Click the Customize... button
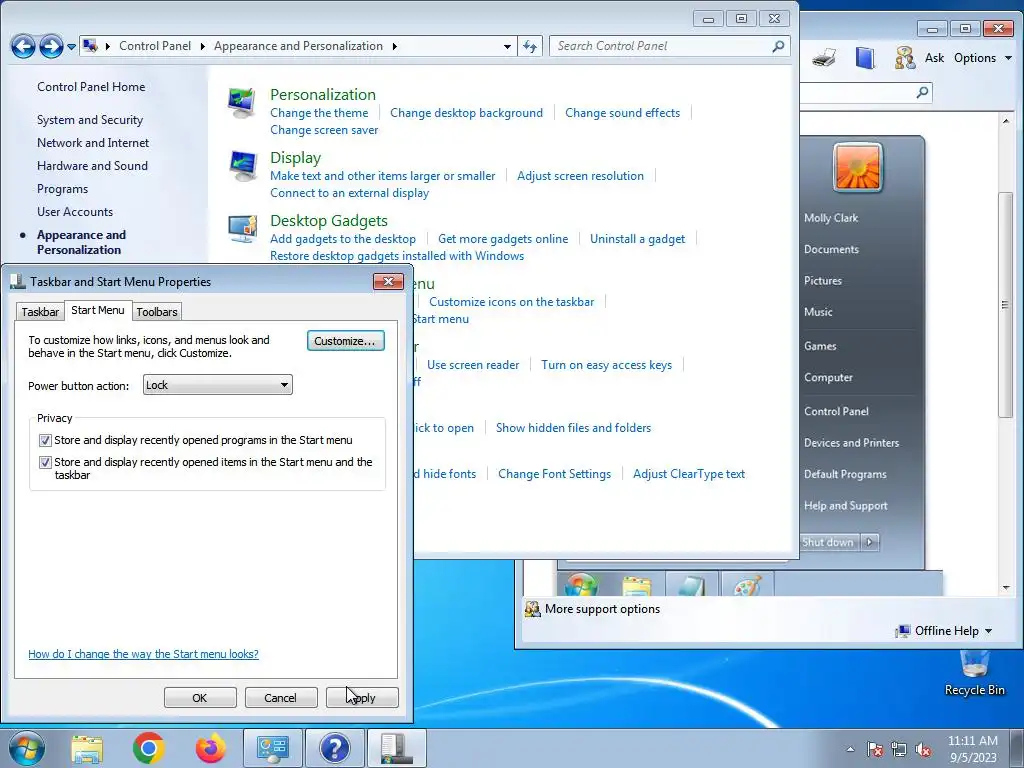 coord(345,341)
